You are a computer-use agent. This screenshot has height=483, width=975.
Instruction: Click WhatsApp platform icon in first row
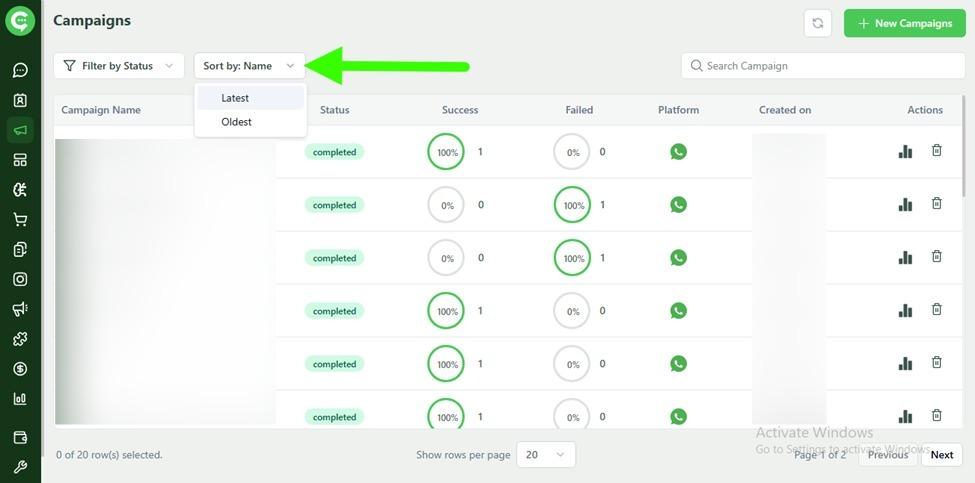pos(678,152)
